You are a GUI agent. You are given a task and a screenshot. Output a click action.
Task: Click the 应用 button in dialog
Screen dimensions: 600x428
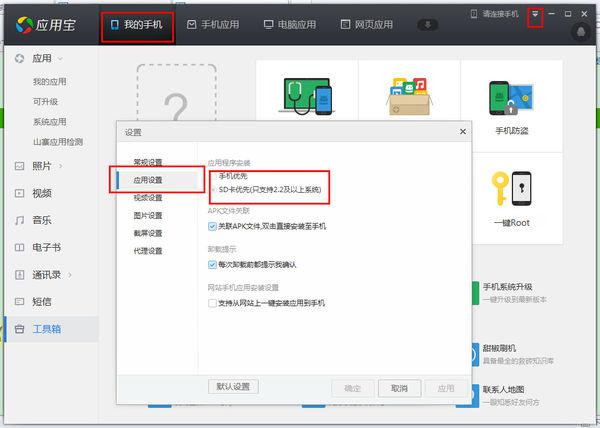click(446, 389)
